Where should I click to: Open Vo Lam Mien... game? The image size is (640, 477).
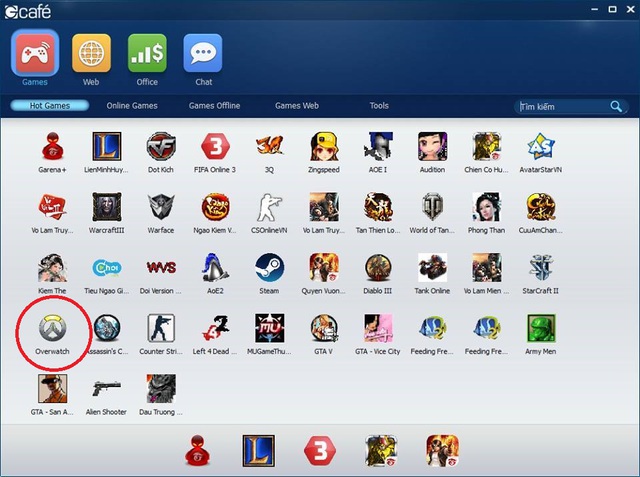(x=486, y=273)
